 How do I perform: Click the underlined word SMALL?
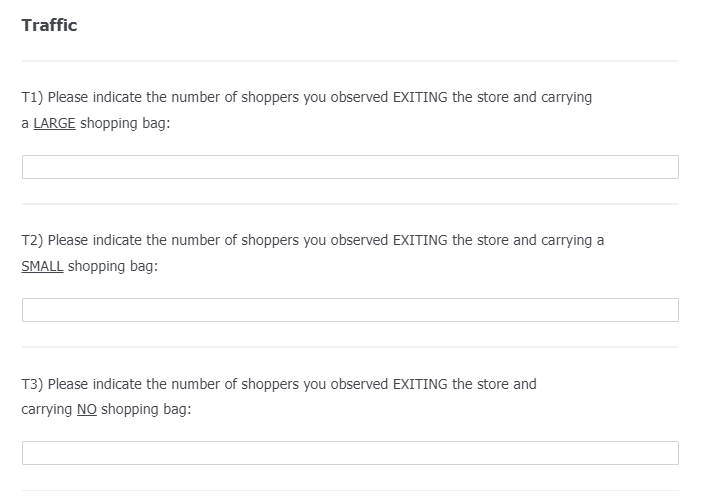pyautogui.click(x=42, y=266)
